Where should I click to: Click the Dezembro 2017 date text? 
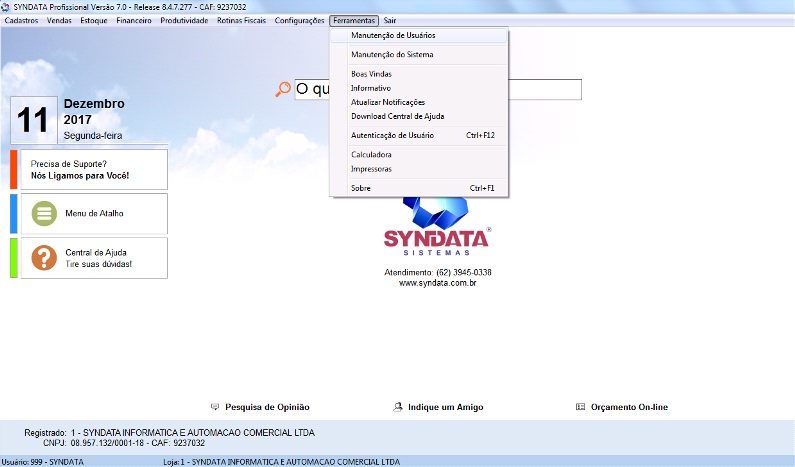(x=94, y=112)
